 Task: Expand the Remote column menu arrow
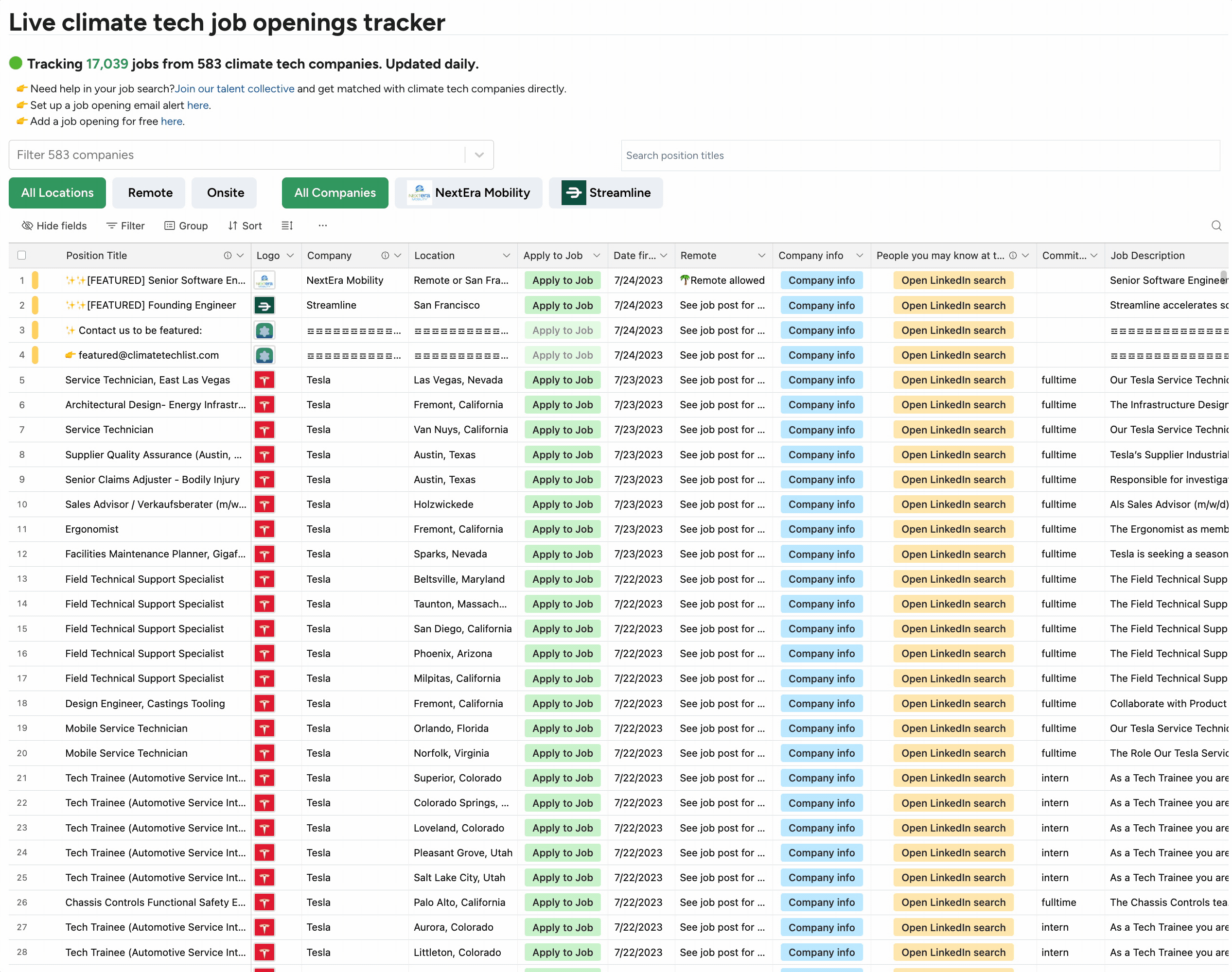(x=762, y=256)
